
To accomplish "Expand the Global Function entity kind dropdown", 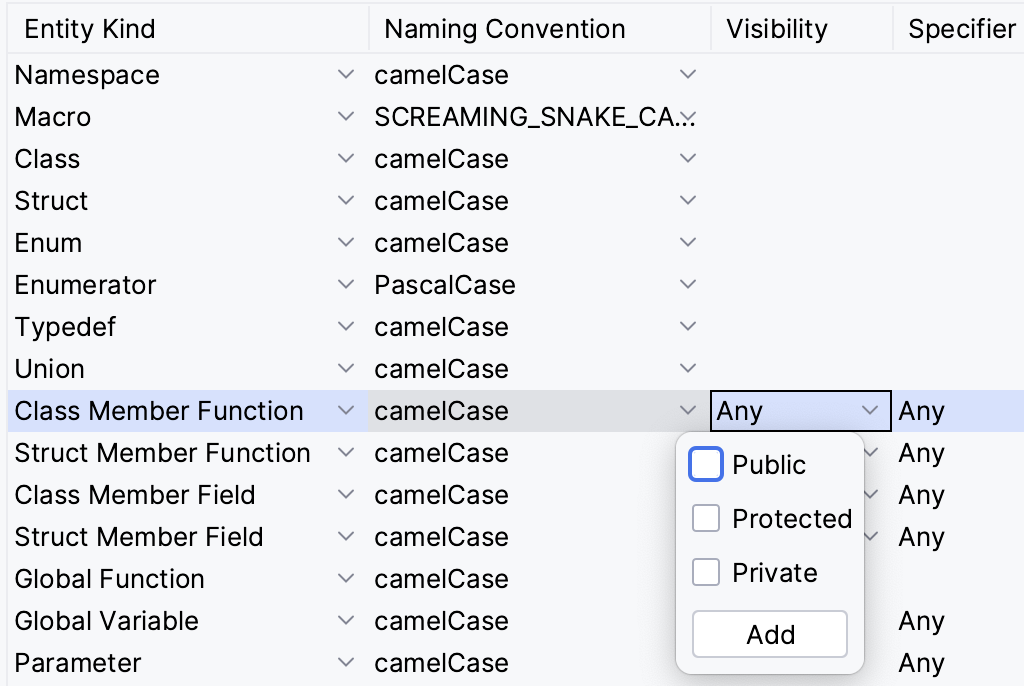I will coord(345,578).
